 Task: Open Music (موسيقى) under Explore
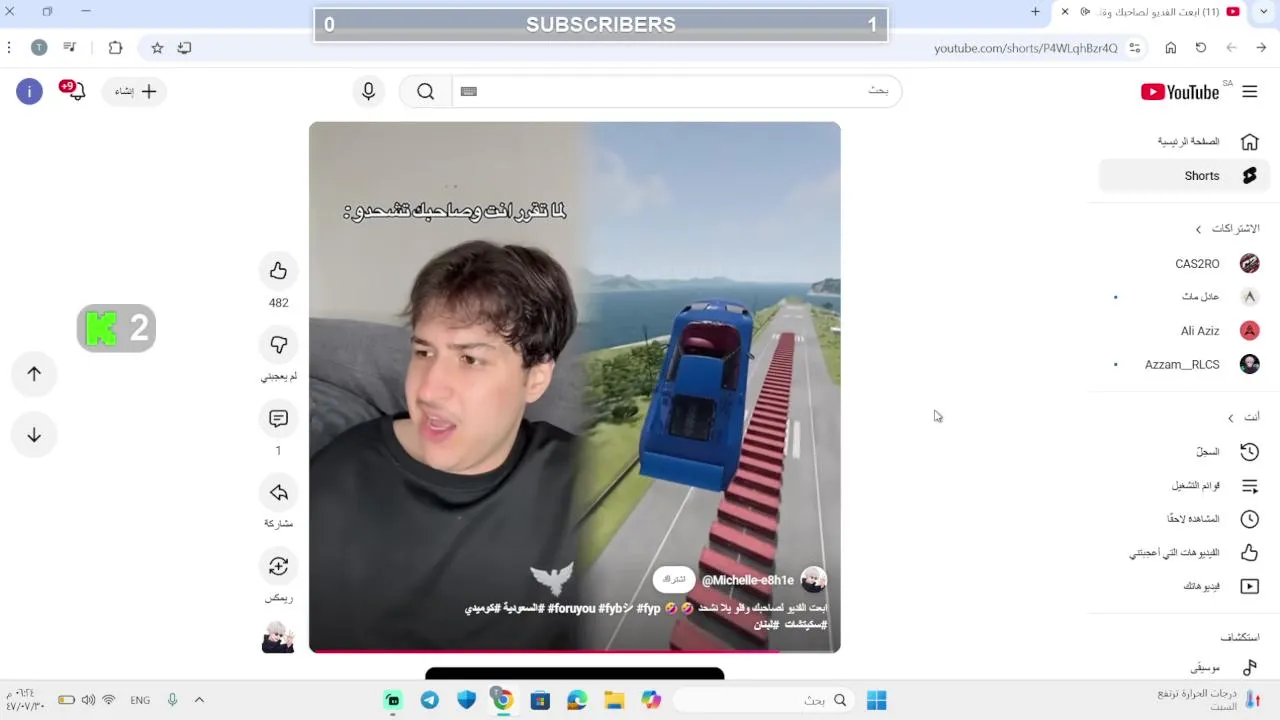1184,667
